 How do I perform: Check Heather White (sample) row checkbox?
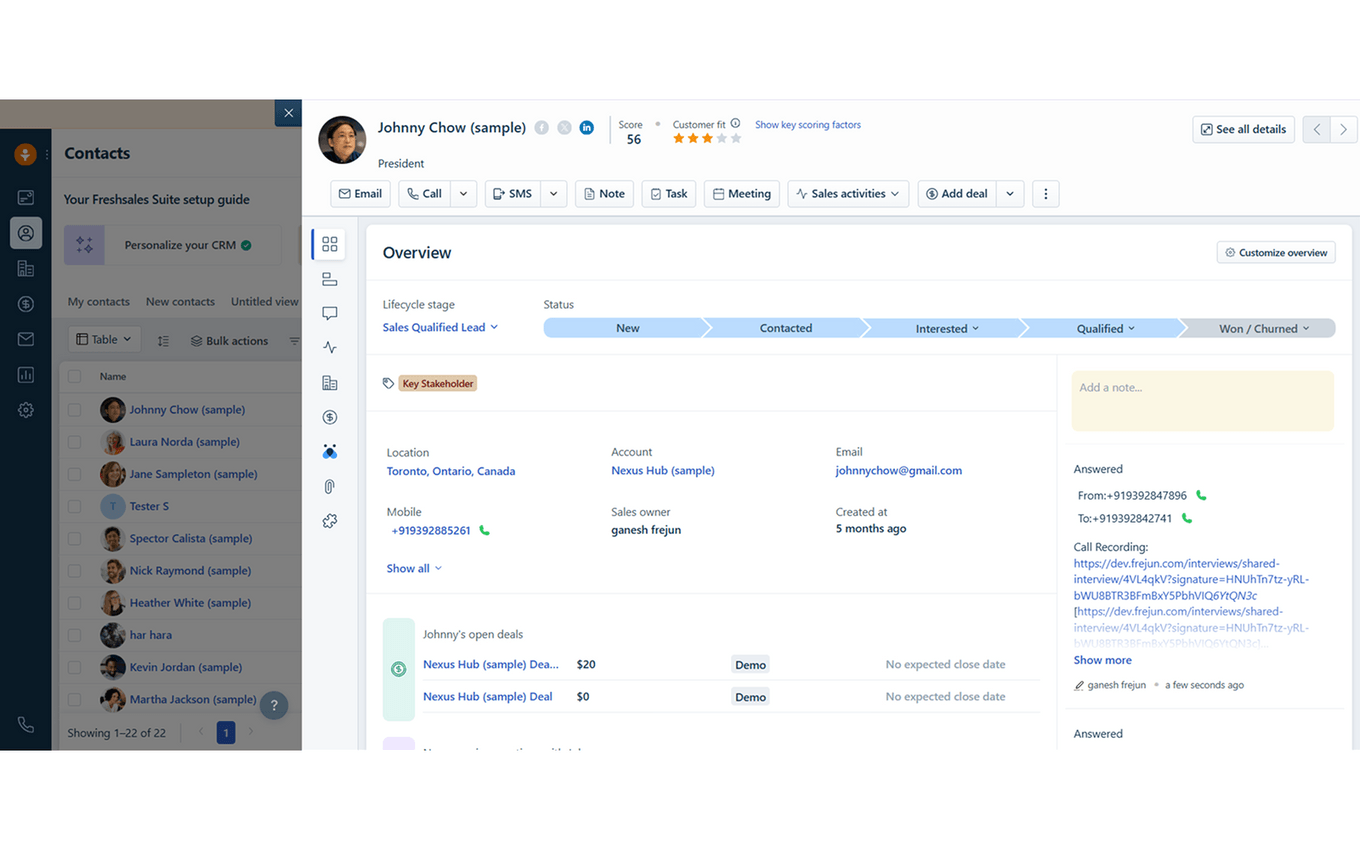(x=75, y=603)
